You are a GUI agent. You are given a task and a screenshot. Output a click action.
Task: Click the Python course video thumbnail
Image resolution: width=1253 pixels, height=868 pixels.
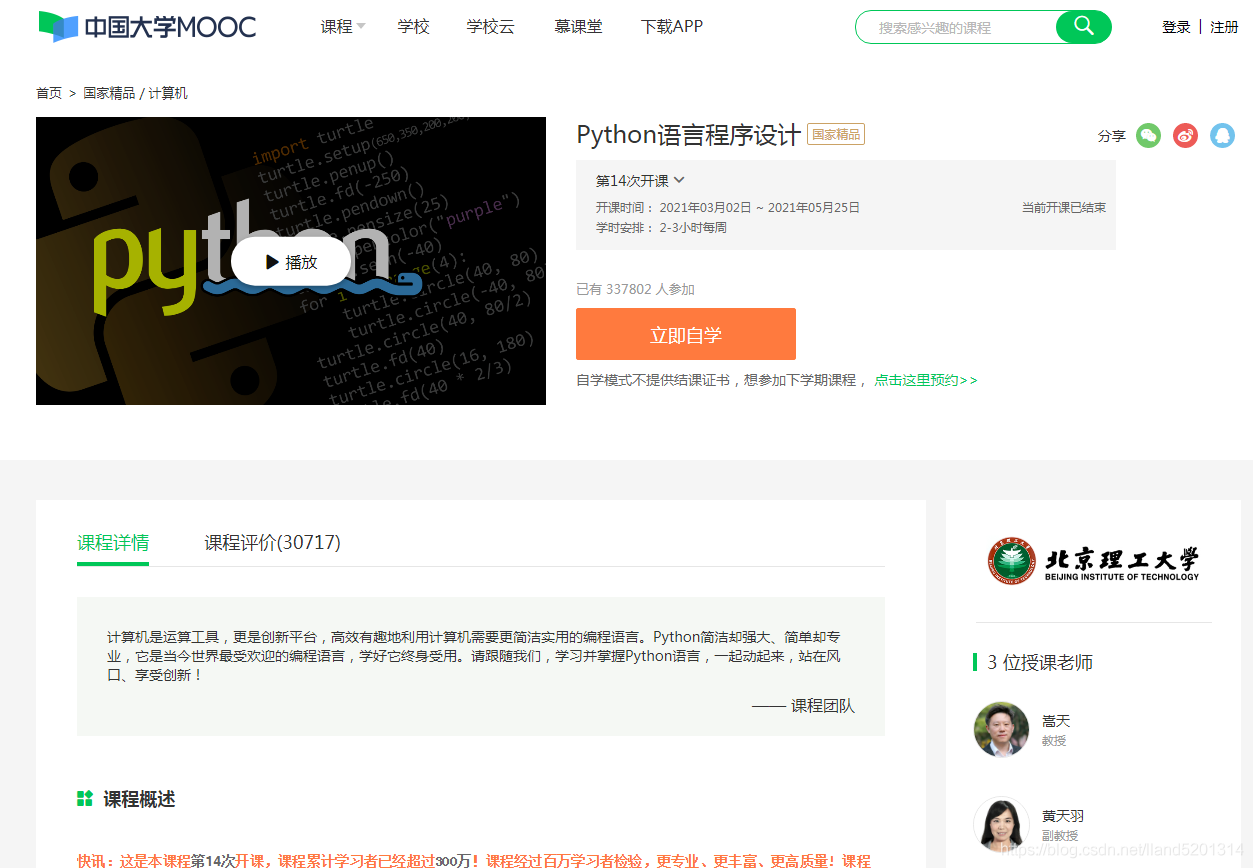(x=291, y=261)
